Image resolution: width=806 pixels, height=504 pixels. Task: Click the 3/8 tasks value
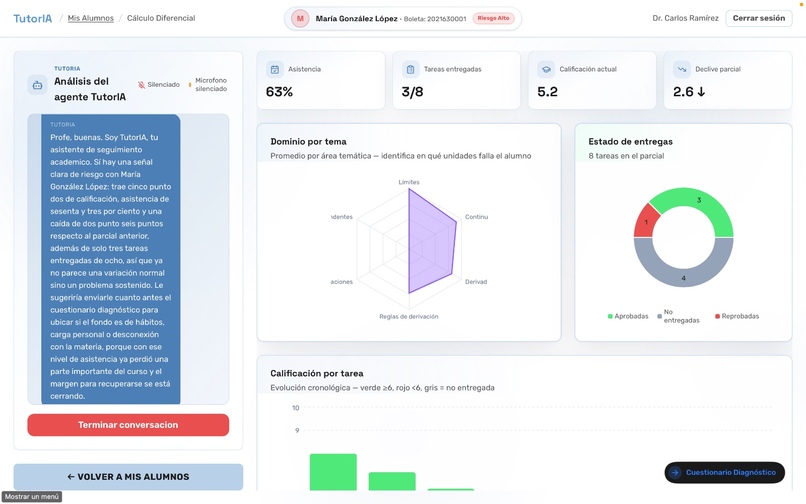point(412,92)
